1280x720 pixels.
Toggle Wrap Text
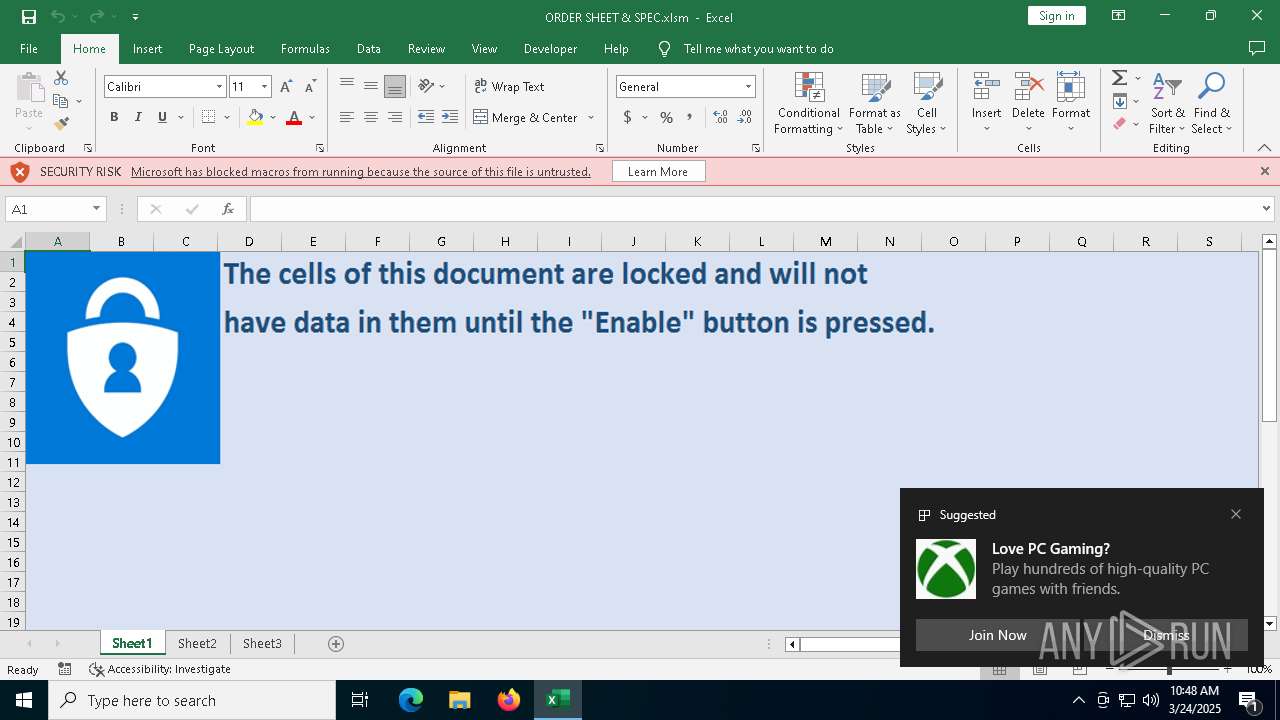pyautogui.click(x=509, y=86)
